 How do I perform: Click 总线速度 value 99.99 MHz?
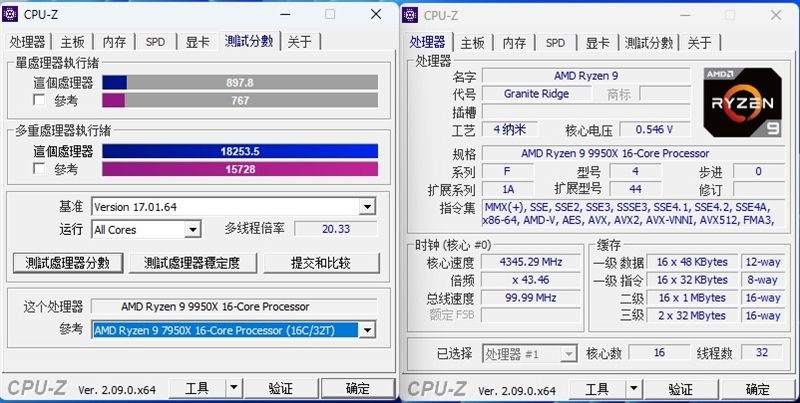[x=531, y=297]
